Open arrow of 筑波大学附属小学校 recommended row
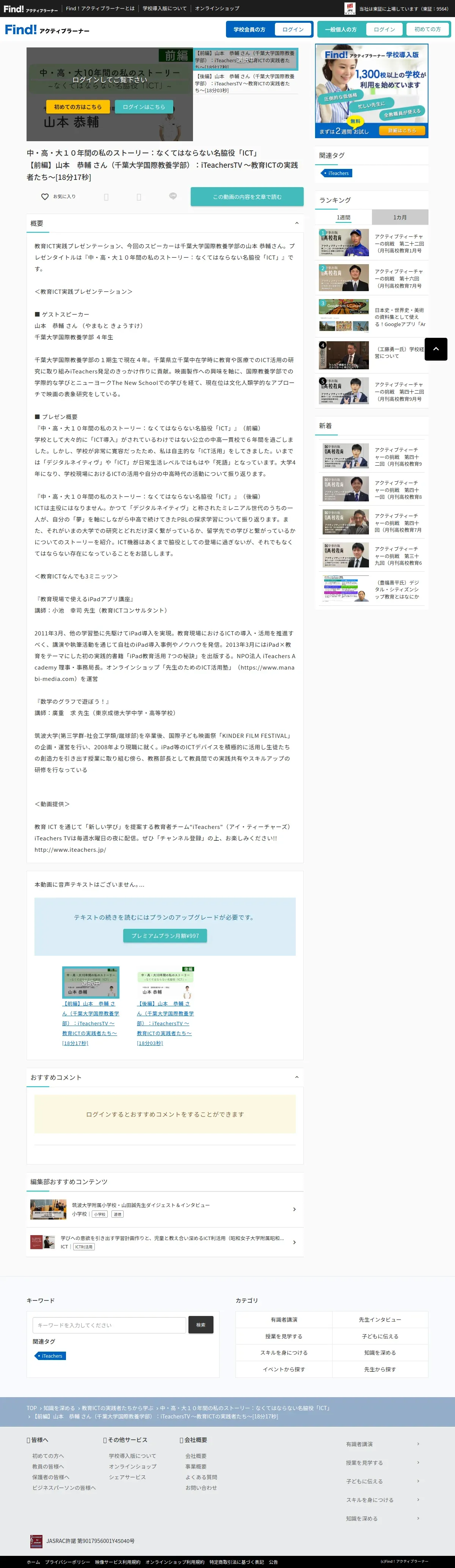Image resolution: width=455 pixels, height=1568 pixels. pos(294,1209)
